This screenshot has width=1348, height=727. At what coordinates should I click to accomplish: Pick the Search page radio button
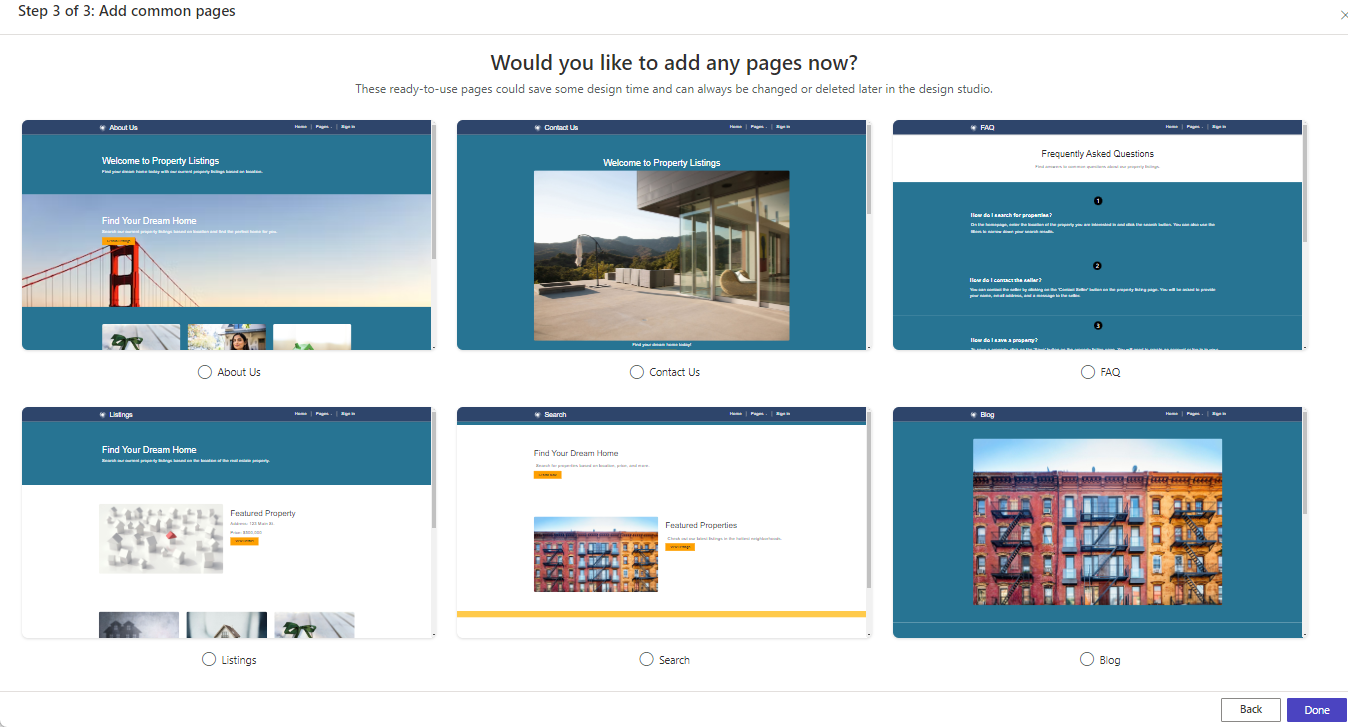pyautogui.click(x=647, y=660)
